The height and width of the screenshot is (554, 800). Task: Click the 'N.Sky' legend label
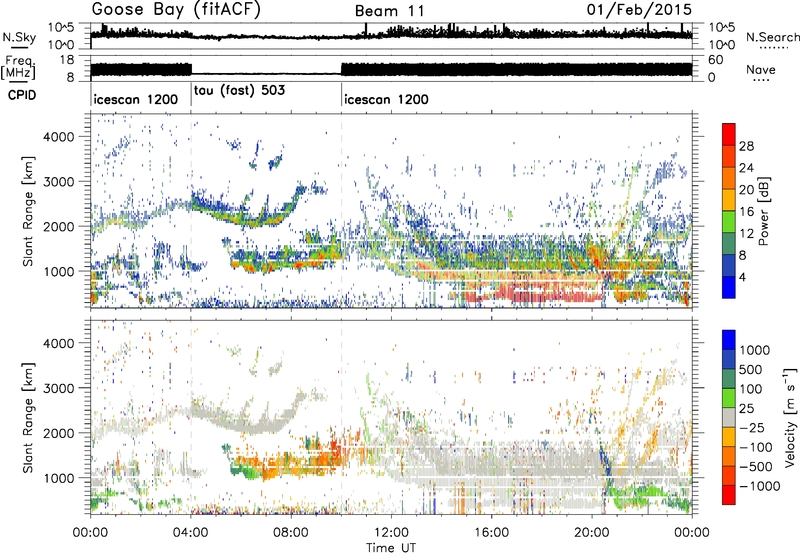click(x=19, y=37)
